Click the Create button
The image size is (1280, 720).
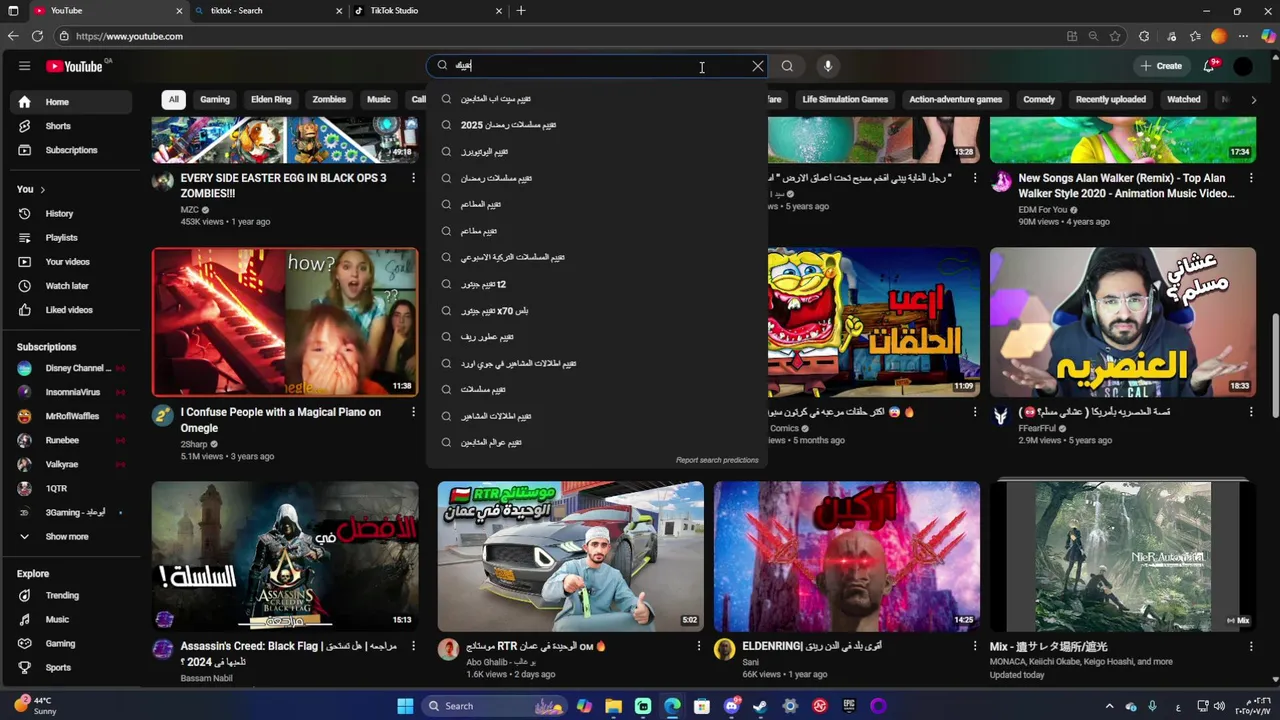pyautogui.click(x=1161, y=66)
